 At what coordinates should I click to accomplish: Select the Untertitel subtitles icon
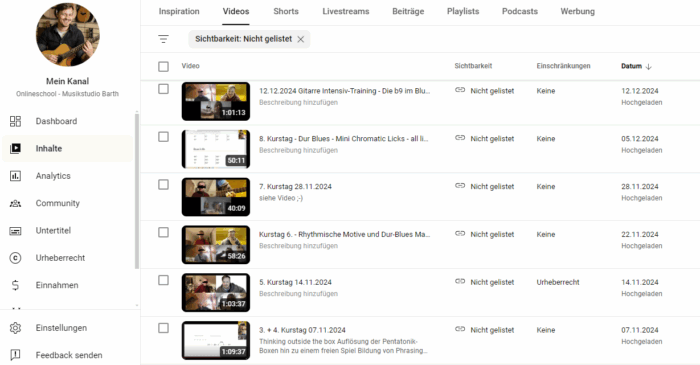pyautogui.click(x=15, y=231)
